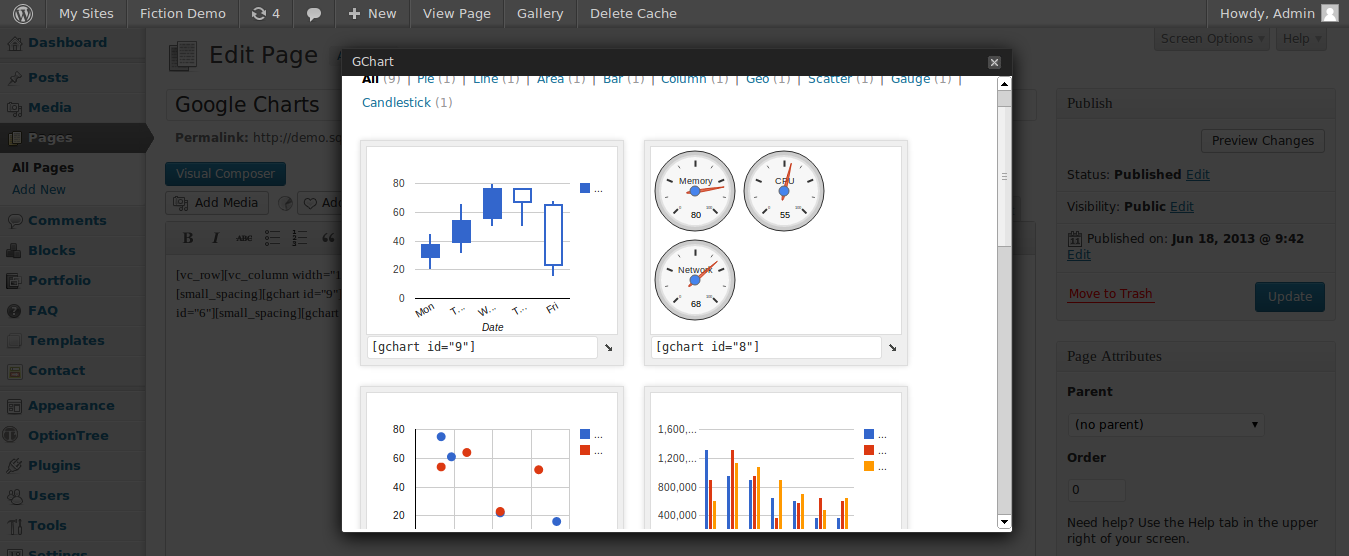Open the comments bubble in the admin bar

click(x=314, y=13)
